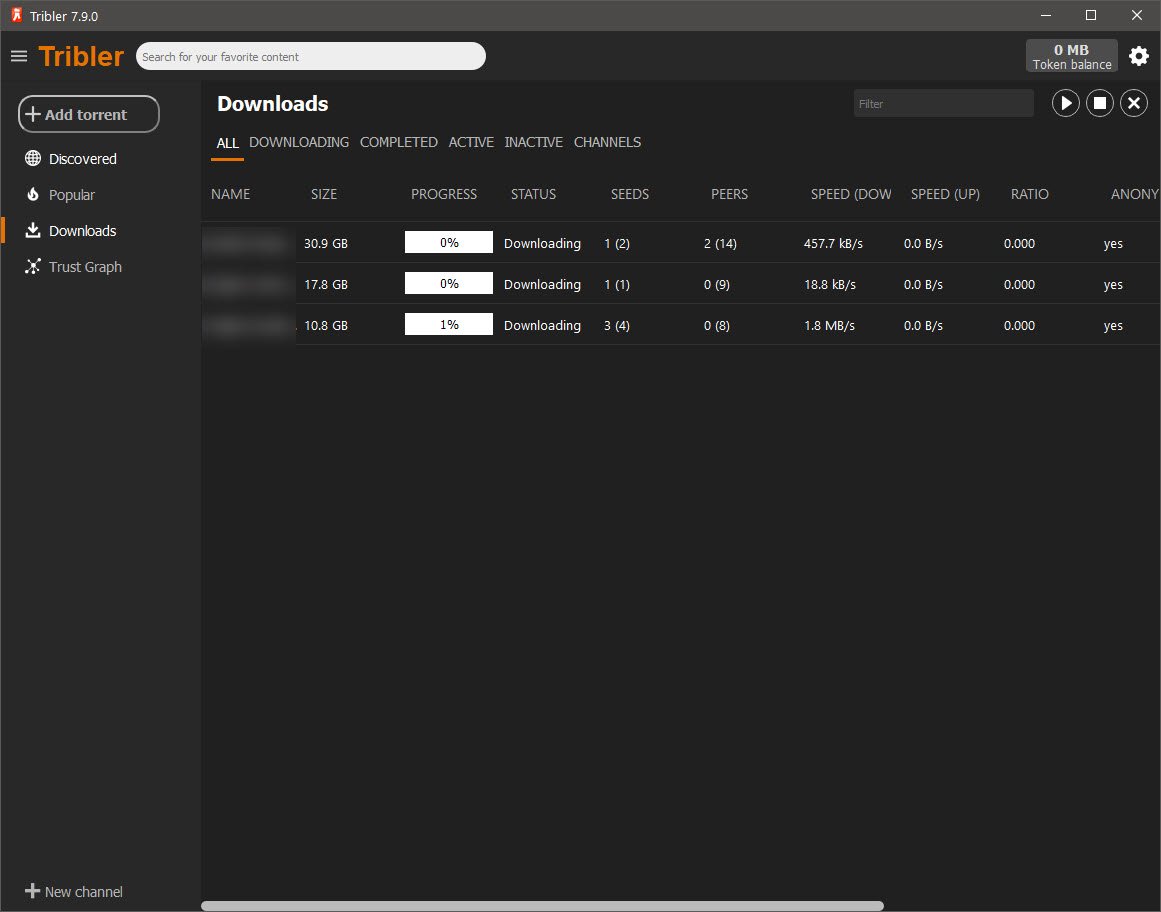Click the plus icon next to New channel
This screenshot has width=1161, height=912.
tap(33, 891)
